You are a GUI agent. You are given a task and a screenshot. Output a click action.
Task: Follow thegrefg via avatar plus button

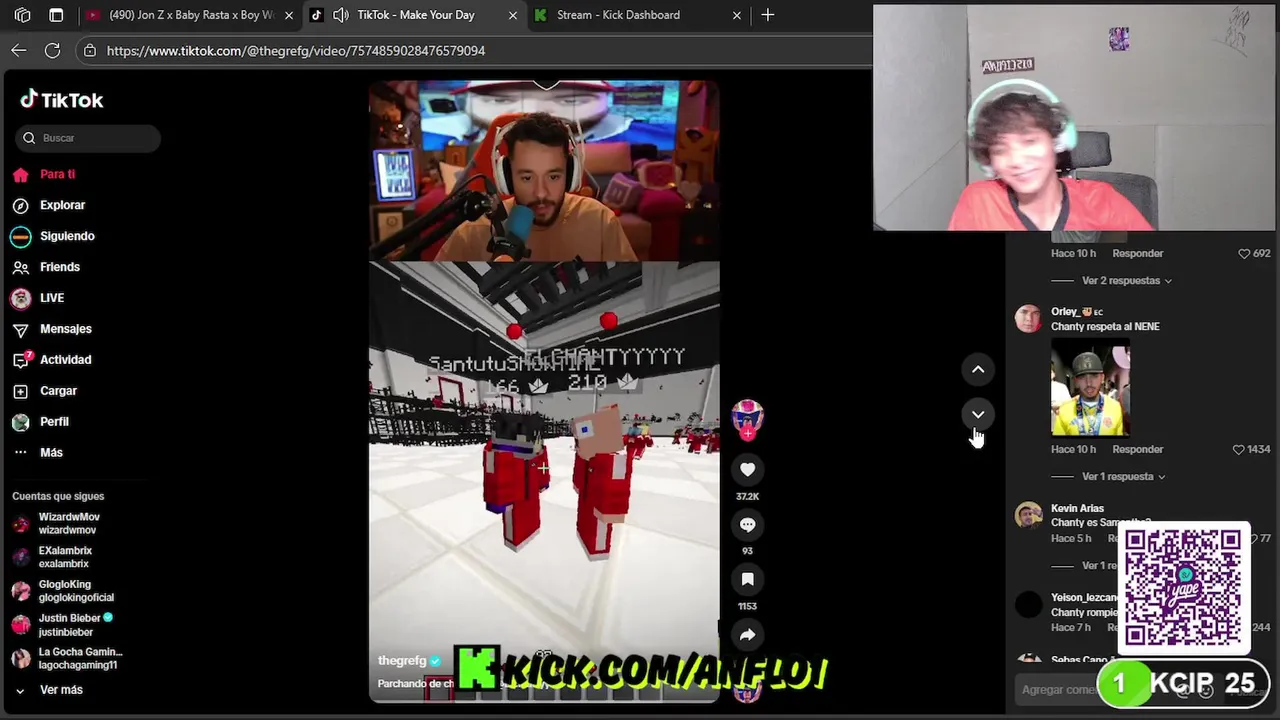(747, 434)
